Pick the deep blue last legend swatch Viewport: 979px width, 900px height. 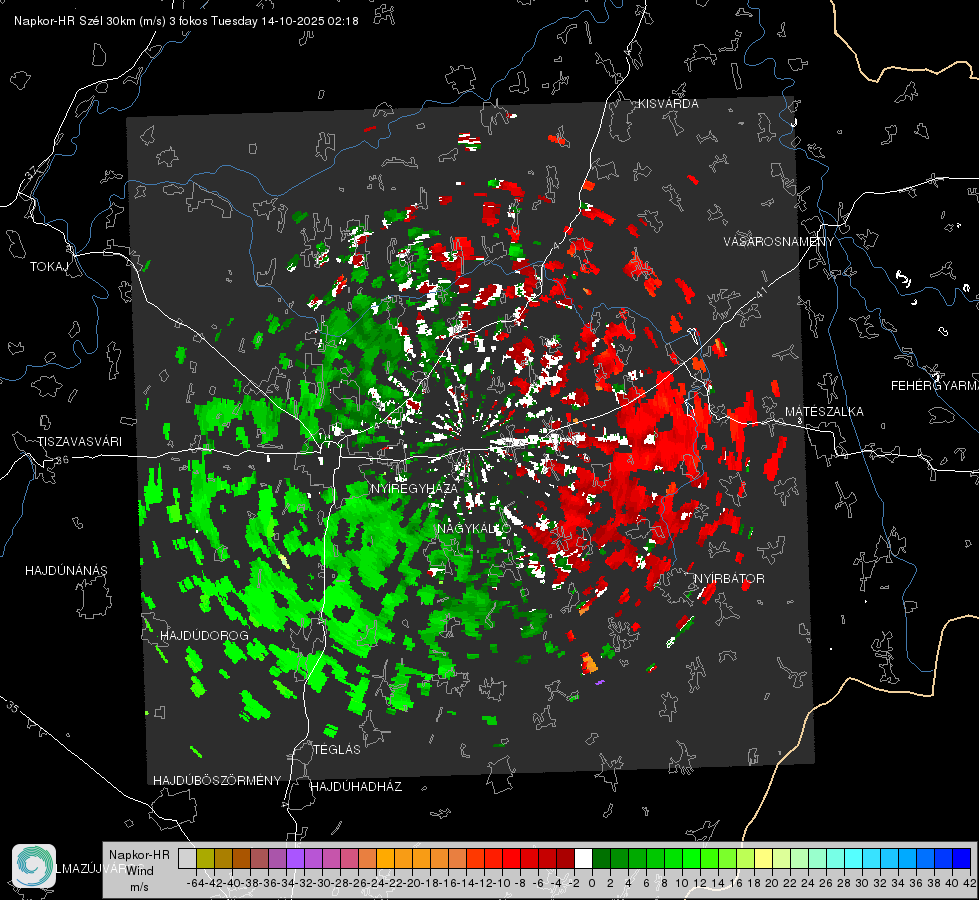point(962,858)
